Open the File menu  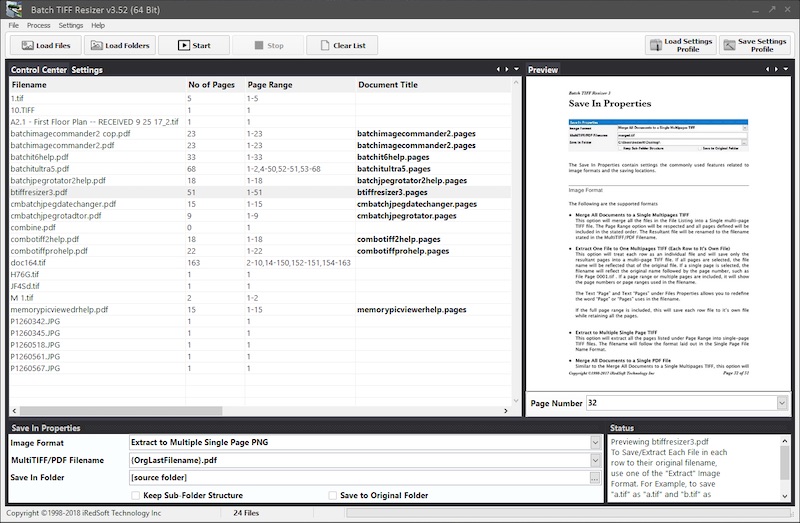(14, 25)
